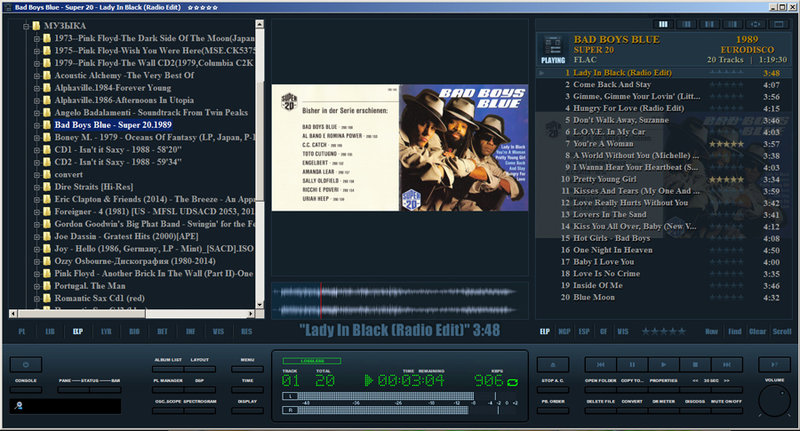Open the VIS tab beside the star rating
Screen dimensions: 800x431
point(623,330)
